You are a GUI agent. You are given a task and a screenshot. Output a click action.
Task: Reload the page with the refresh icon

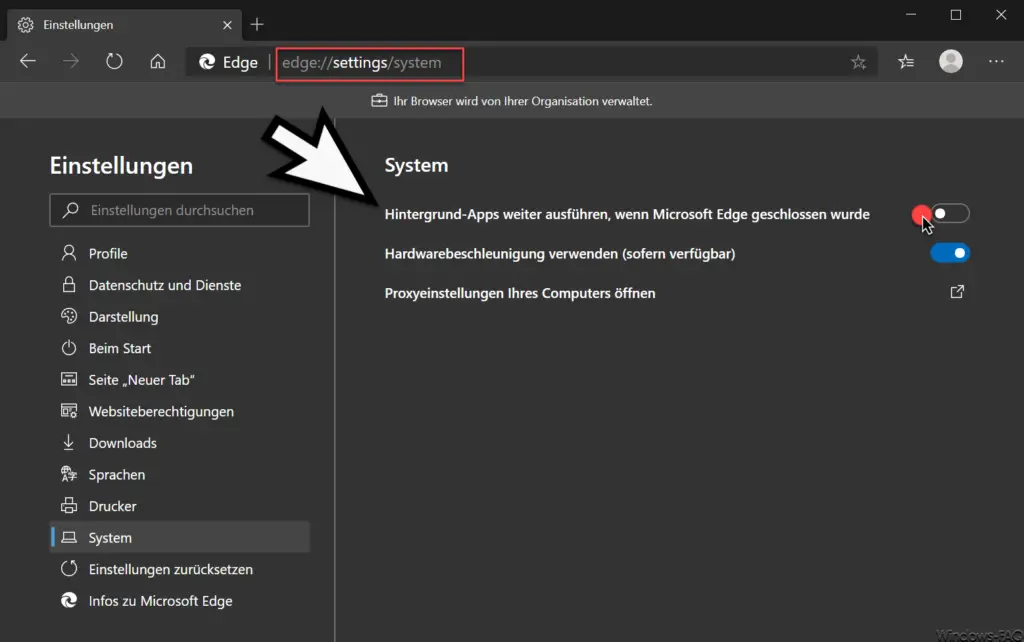click(x=114, y=61)
